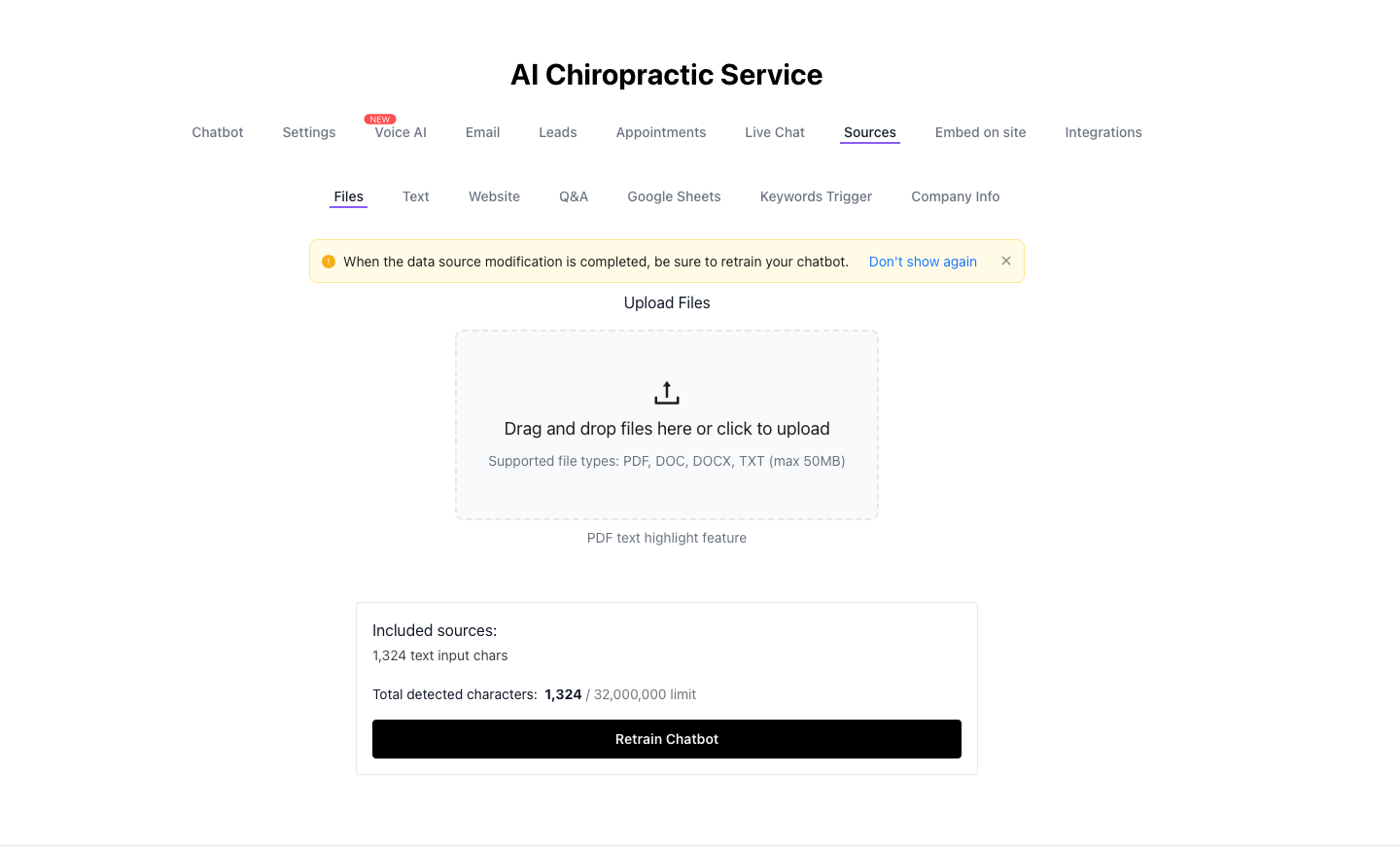Click the upload arrow icon

click(x=666, y=392)
